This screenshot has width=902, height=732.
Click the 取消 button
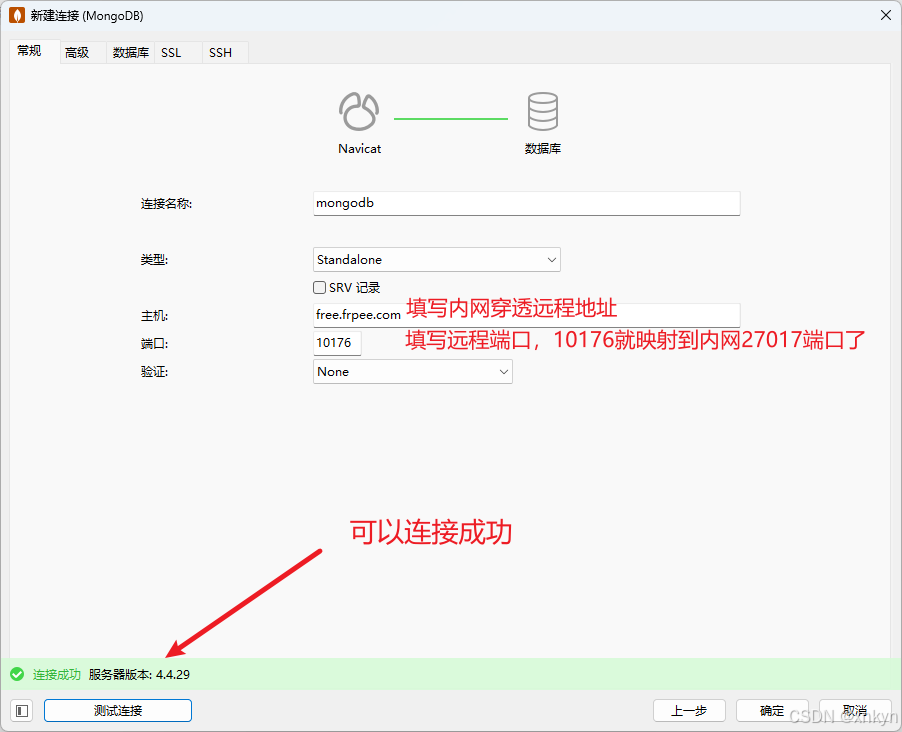(x=855, y=711)
